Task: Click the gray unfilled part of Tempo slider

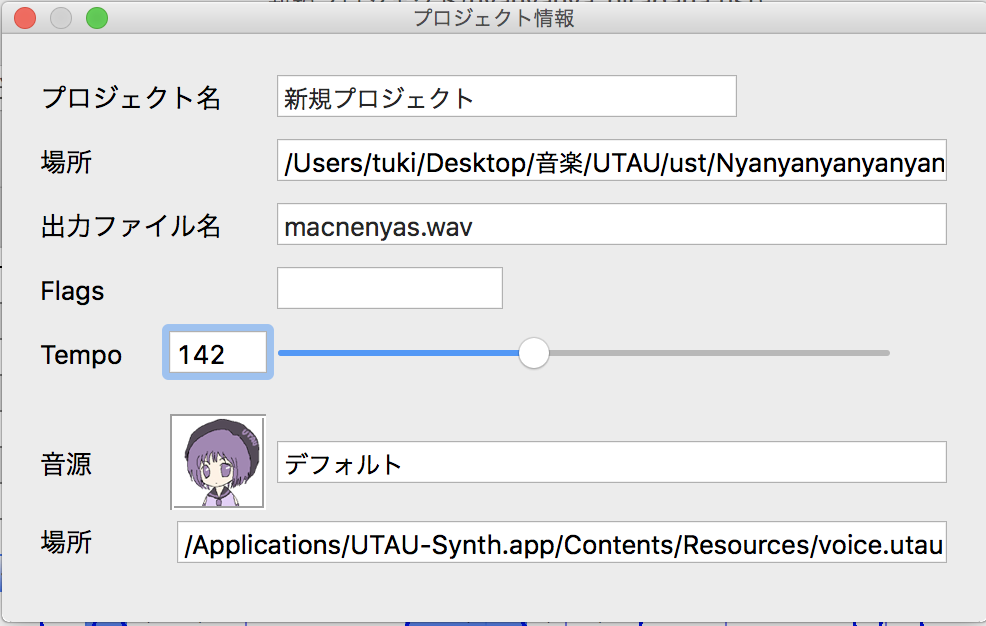Action: coord(719,353)
